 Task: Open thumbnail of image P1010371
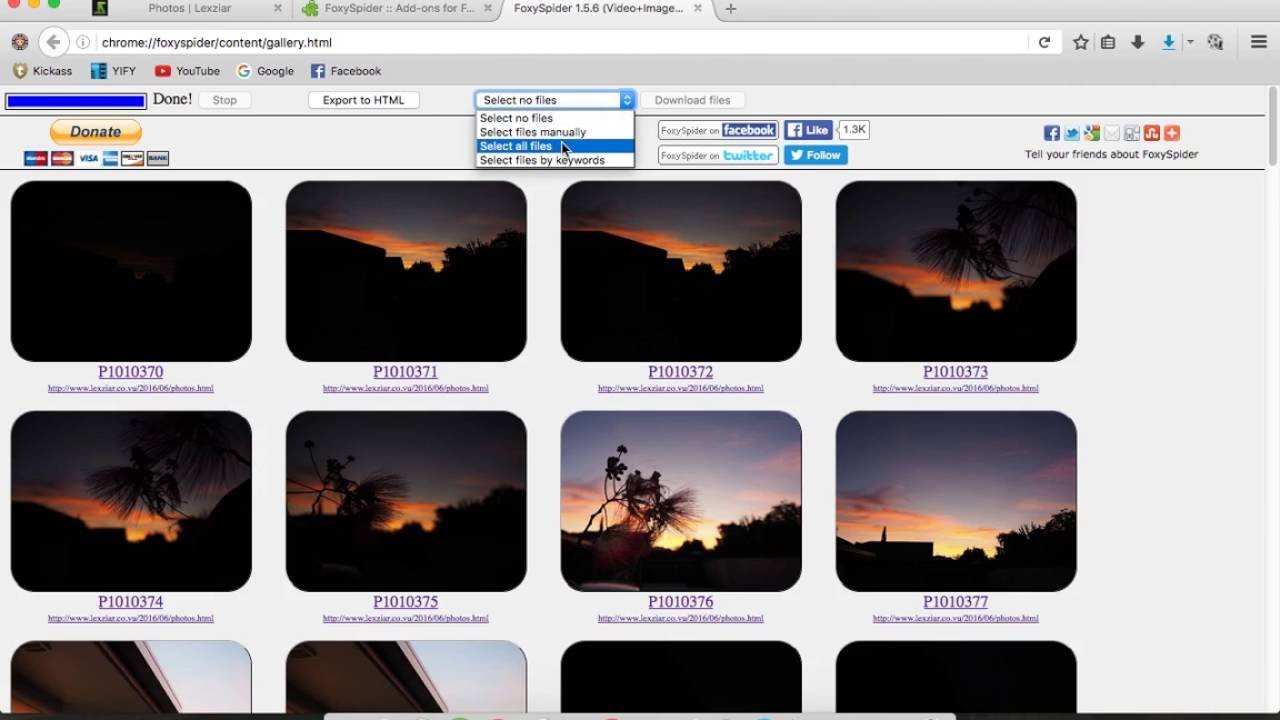click(406, 271)
